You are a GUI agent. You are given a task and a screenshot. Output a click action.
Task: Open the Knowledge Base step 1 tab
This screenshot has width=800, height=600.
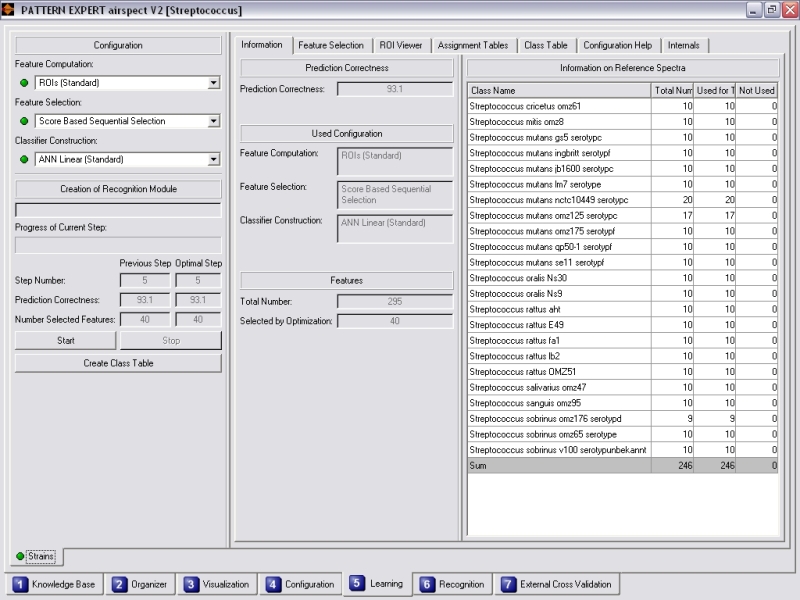(x=55, y=584)
